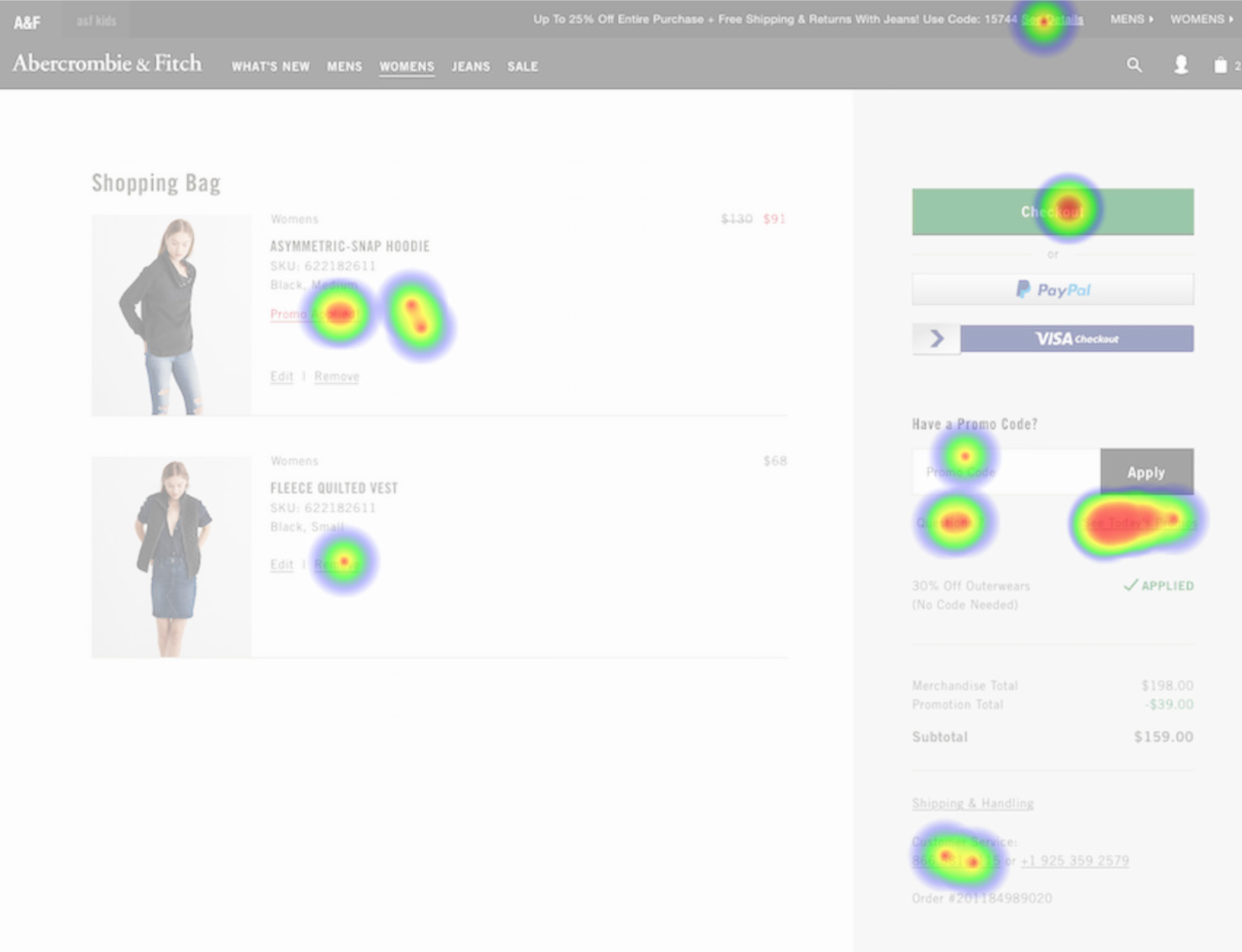Screen dimensions: 1242x952
Task: Open the Asymmetric-Snap Hoodie product image
Action: [171, 315]
